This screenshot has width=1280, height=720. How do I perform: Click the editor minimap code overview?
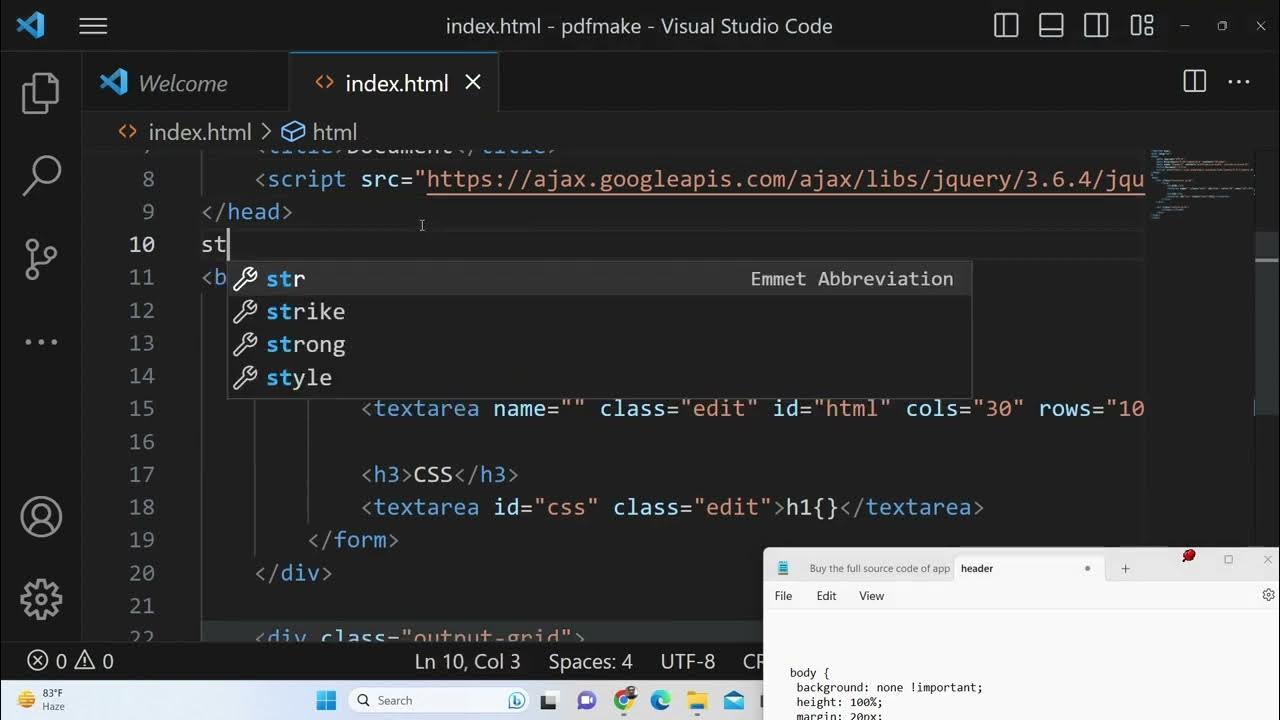(1200, 185)
